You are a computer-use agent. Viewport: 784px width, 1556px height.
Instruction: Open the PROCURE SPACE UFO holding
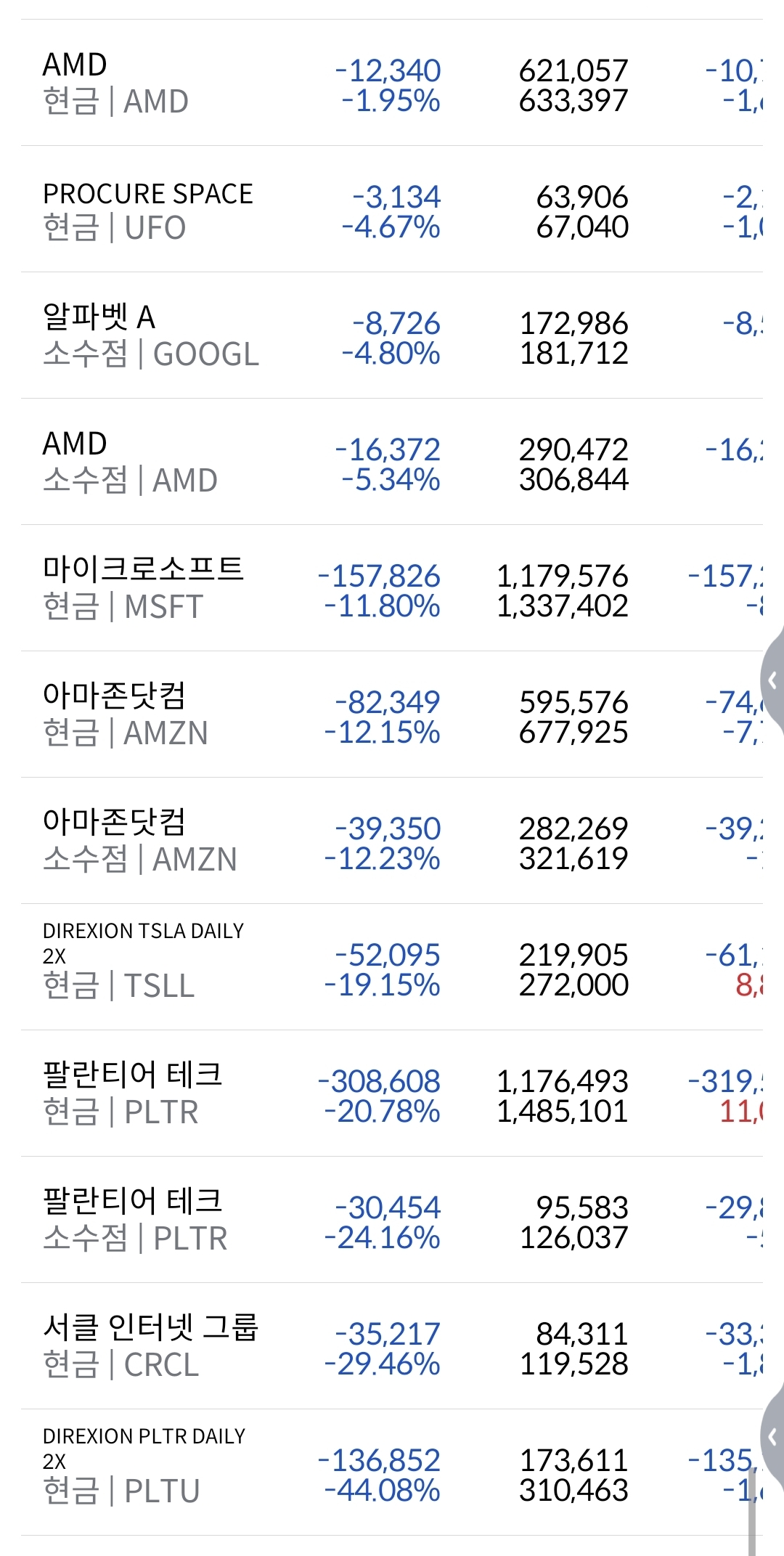tap(148, 210)
